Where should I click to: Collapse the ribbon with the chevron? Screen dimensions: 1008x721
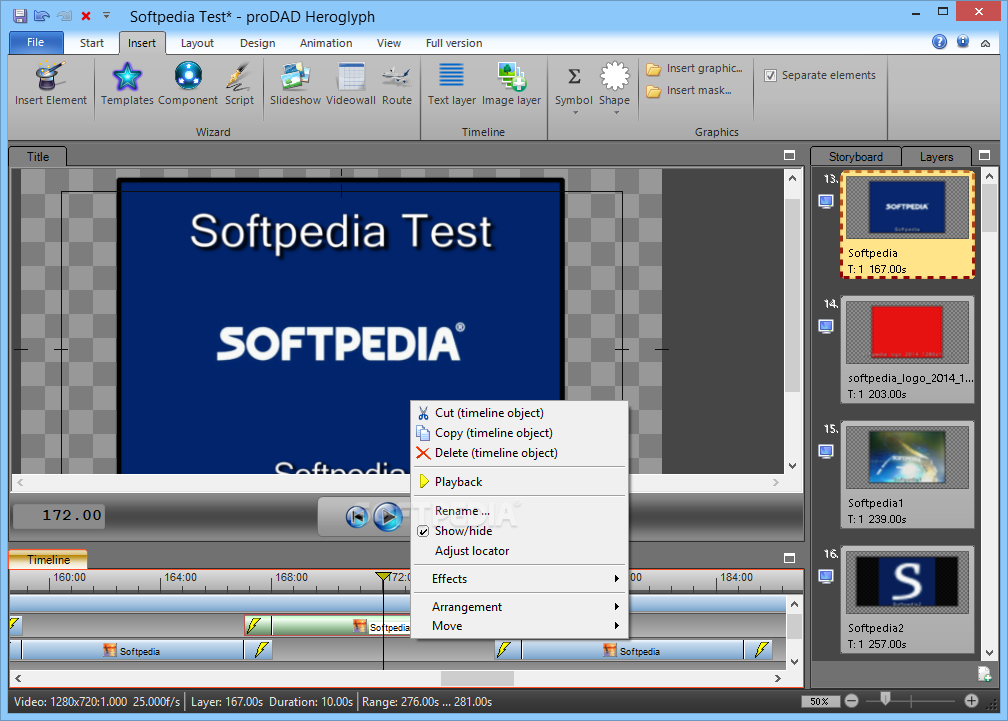[x=985, y=43]
